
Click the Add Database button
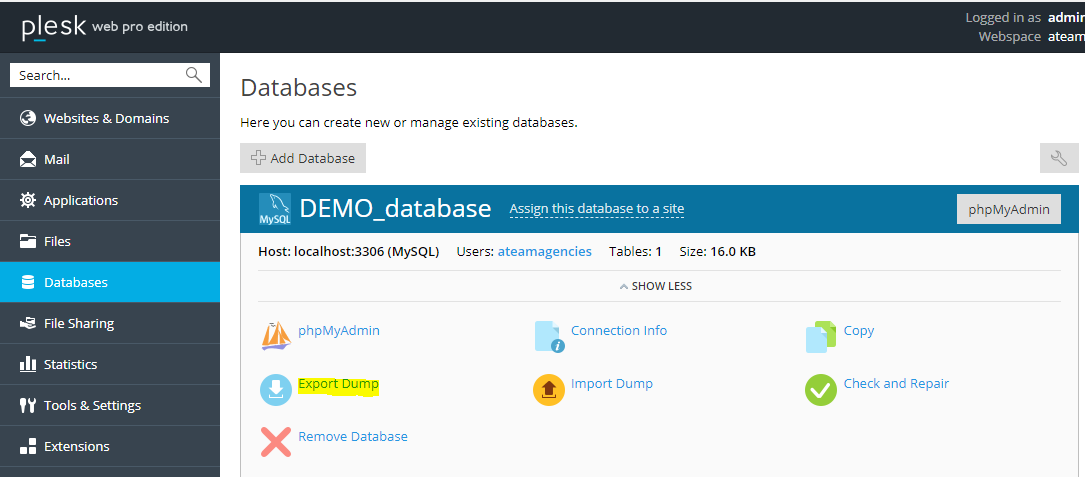pyautogui.click(x=303, y=158)
